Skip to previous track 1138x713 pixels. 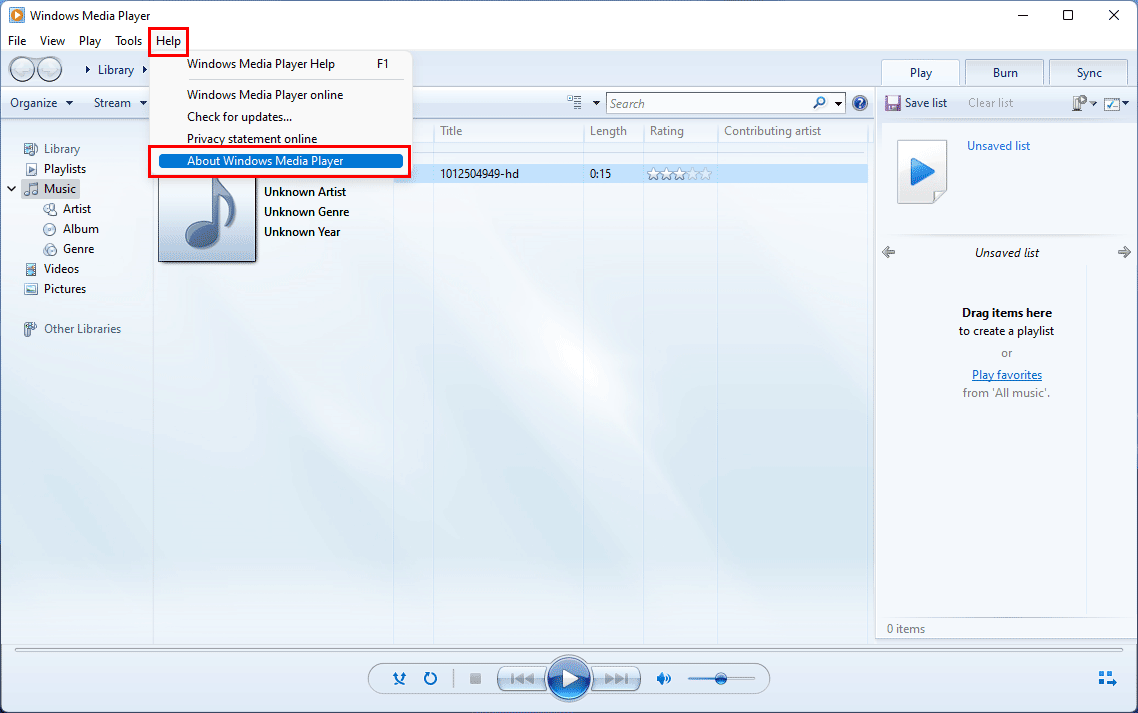click(523, 679)
